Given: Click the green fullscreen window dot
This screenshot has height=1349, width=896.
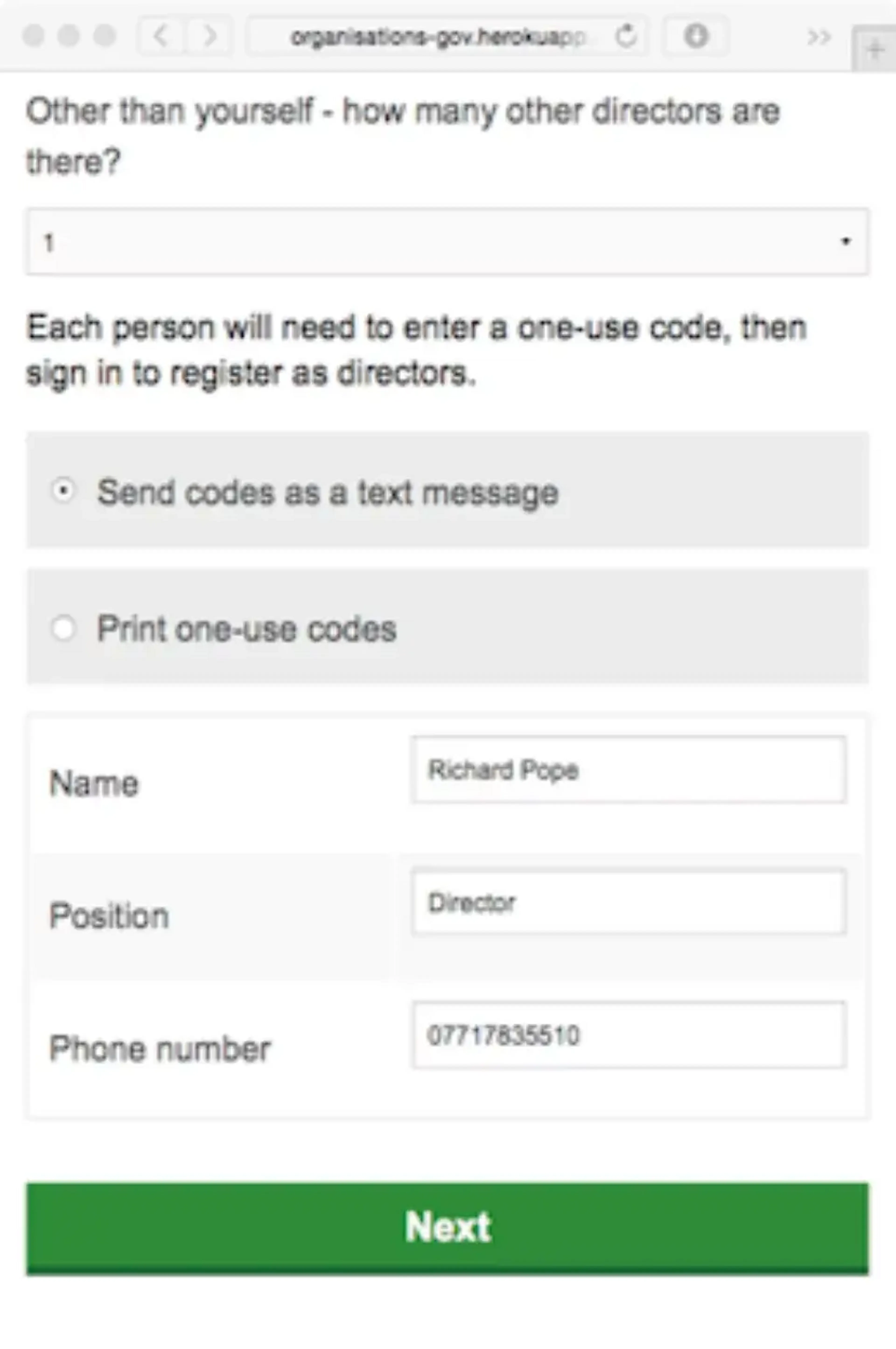Looking at the screenshot, I should (105, 35).
